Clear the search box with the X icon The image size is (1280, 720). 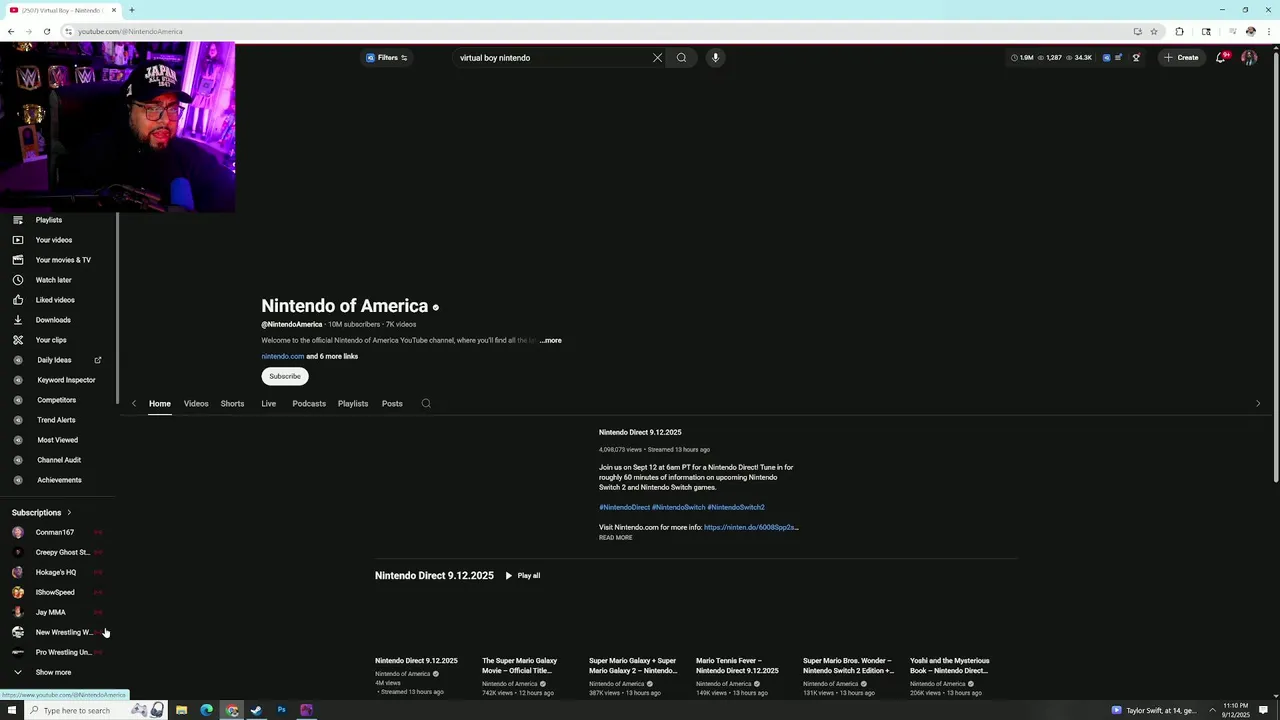(x=657, y=58)
